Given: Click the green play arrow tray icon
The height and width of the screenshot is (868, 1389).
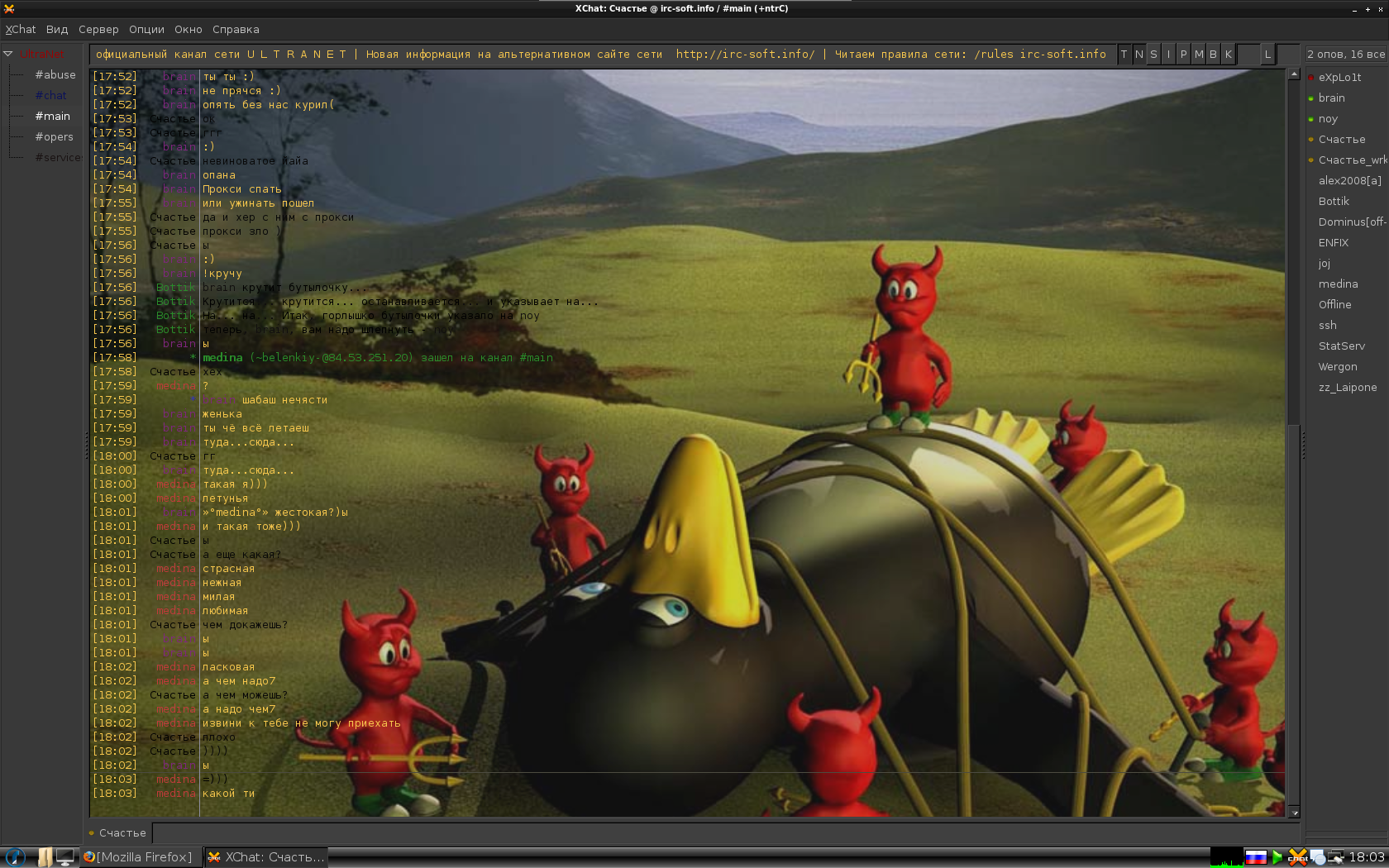Looking at the screenshot, I should (x=1277, y=857).
